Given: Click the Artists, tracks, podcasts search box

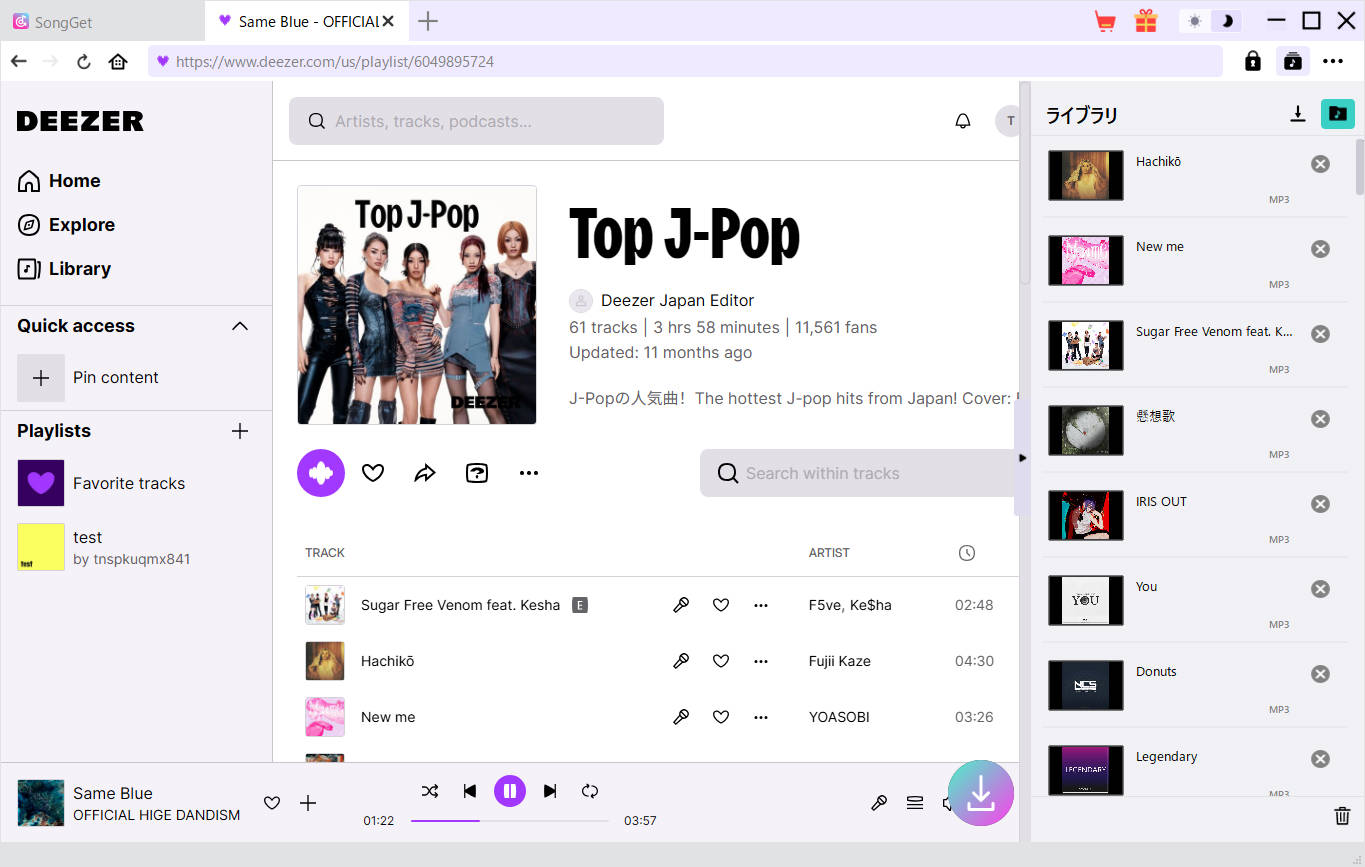Looking at the screenshot, I should coord(476,121).
